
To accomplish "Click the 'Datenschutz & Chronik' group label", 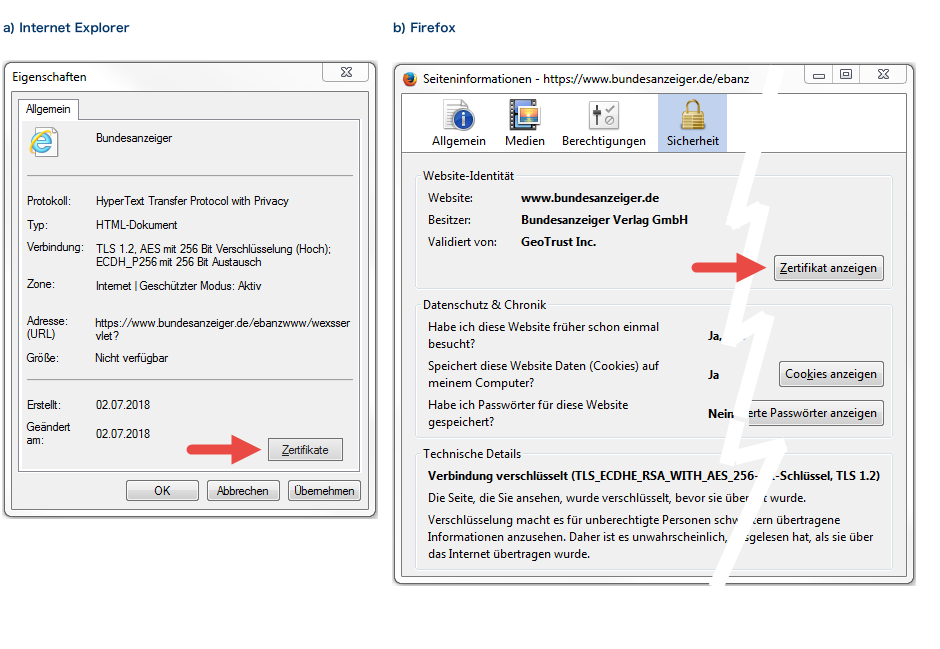I will [x=484, y=304].
